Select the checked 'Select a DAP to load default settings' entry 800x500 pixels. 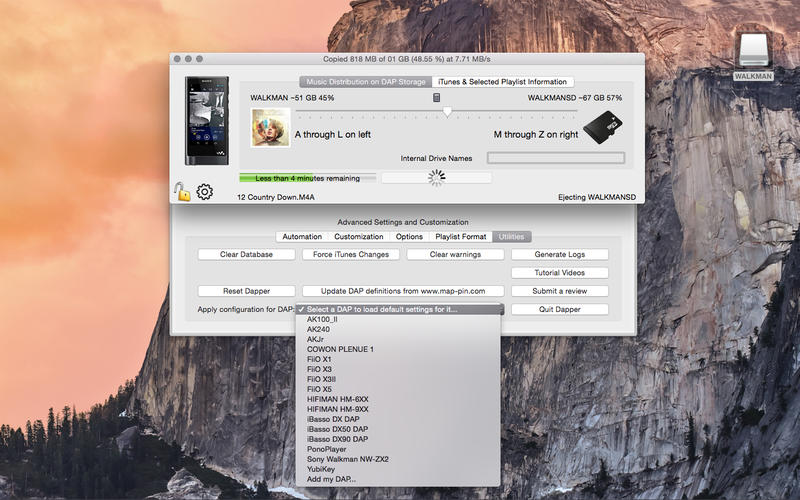(x=398, y=309)
